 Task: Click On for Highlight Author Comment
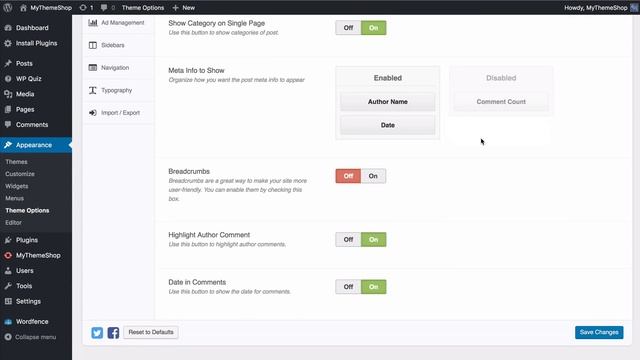pyautogui.click(x=373, y=240)
